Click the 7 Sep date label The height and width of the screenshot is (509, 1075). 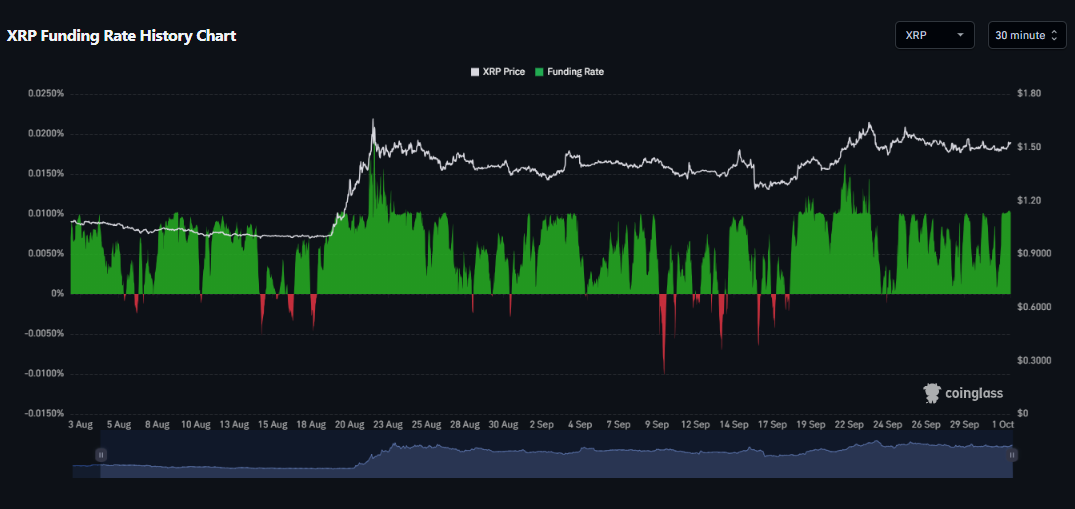click(618, 425)
